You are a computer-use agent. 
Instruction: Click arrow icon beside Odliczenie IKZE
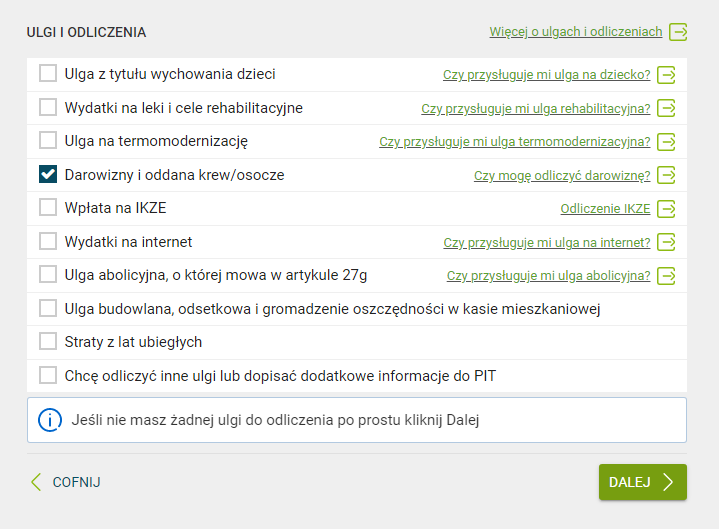pos(666,209)
